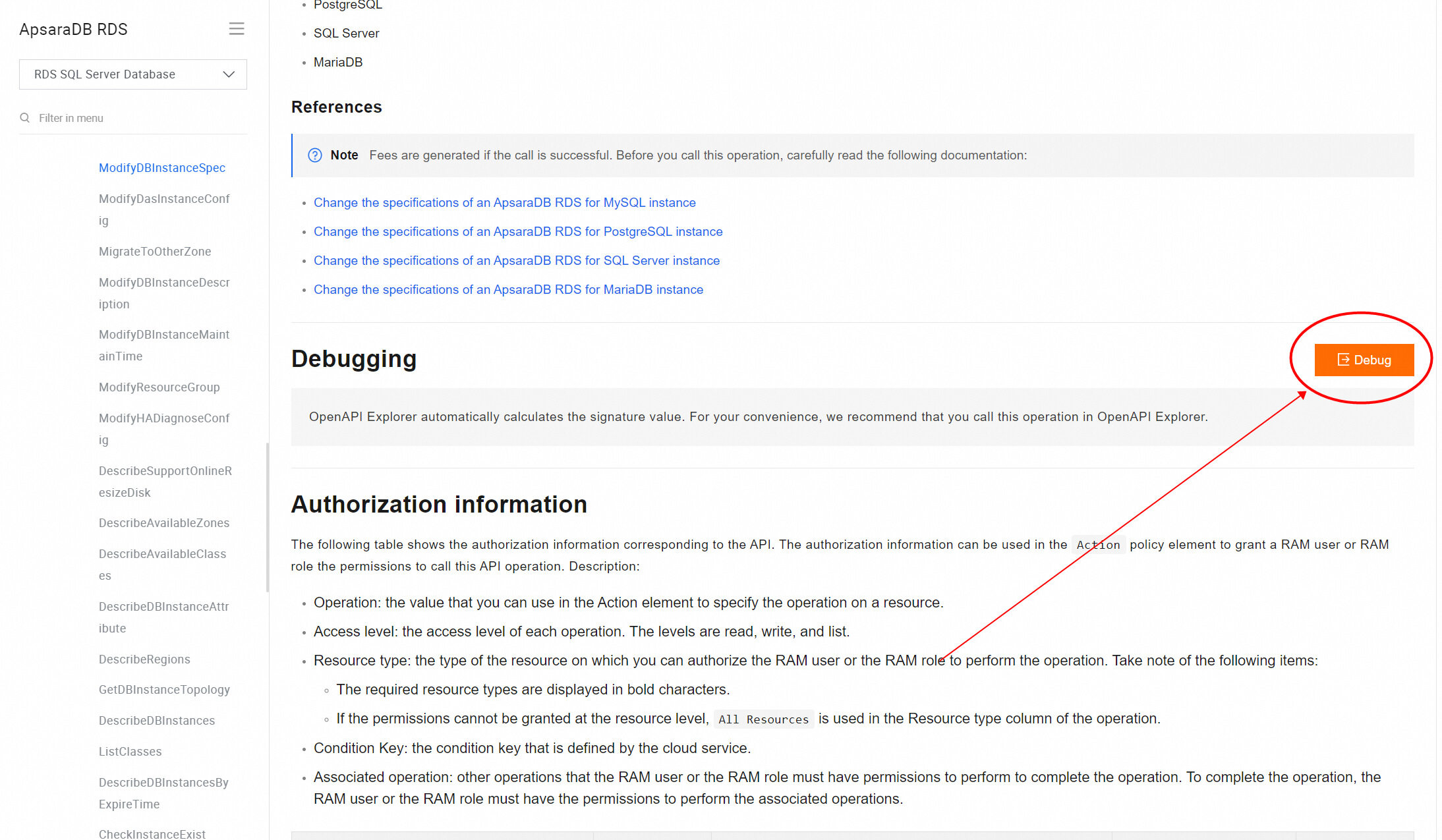The image size is (1442, 840).
Task: Open DescribeRegions sidebar entry
Action: click(x=144, y=659)
